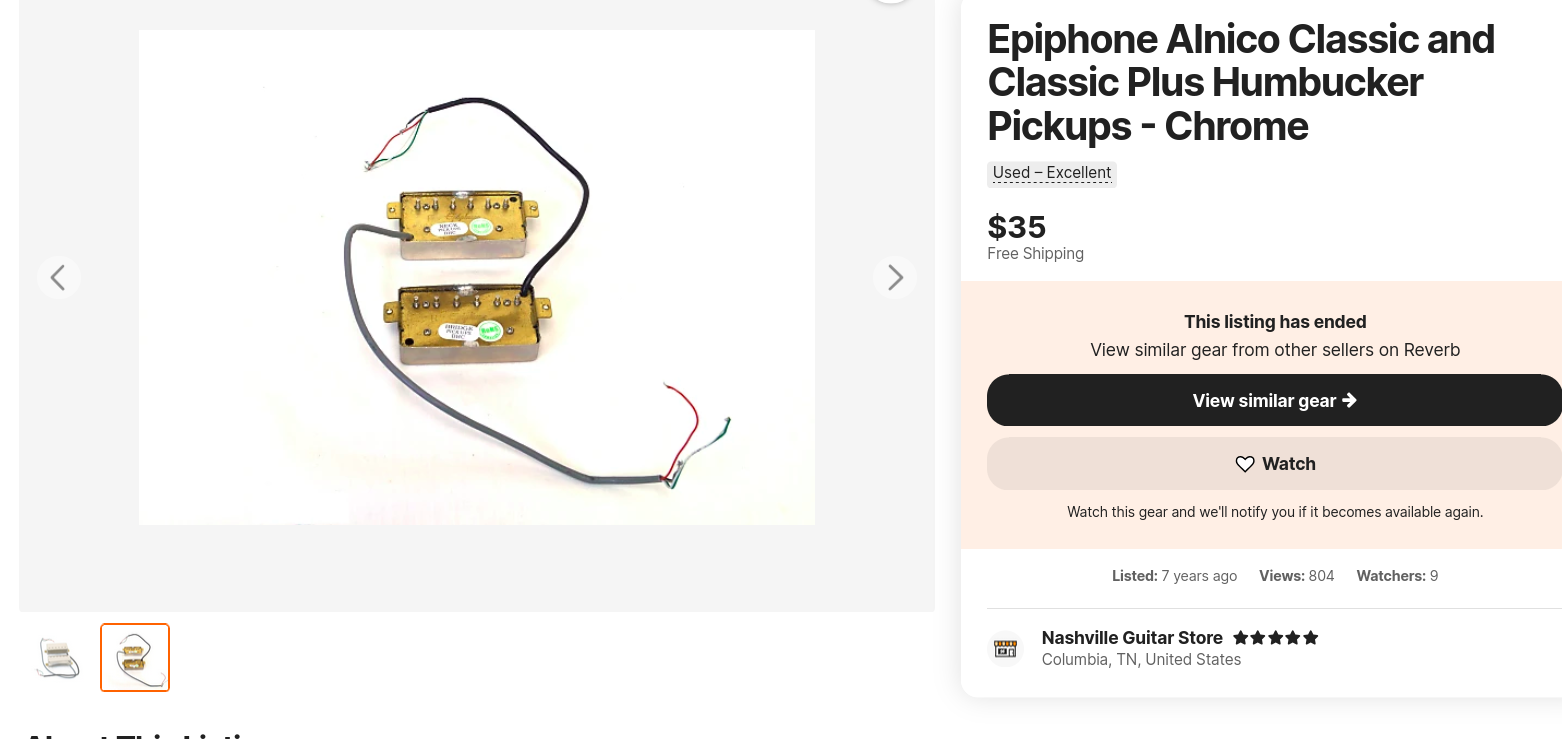Viewport: 1562px width, 739px height.
Task: Click the $35 price
Action: (x=1017, y=227)
